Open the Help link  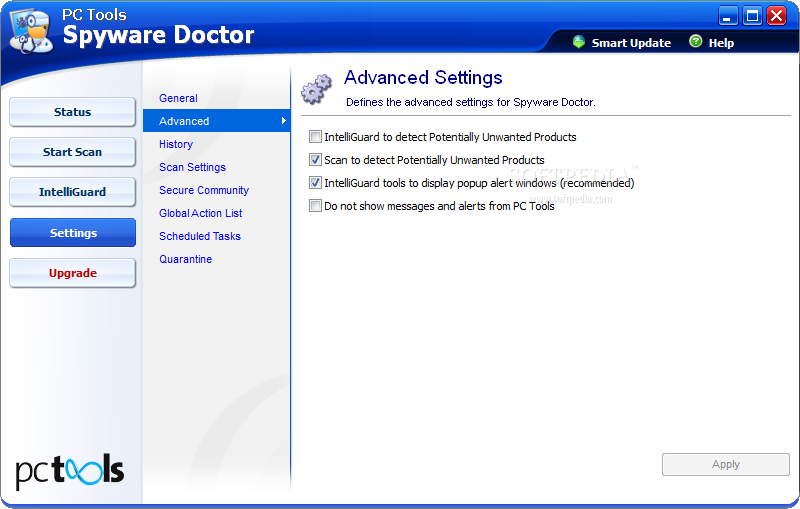[721, 43]
